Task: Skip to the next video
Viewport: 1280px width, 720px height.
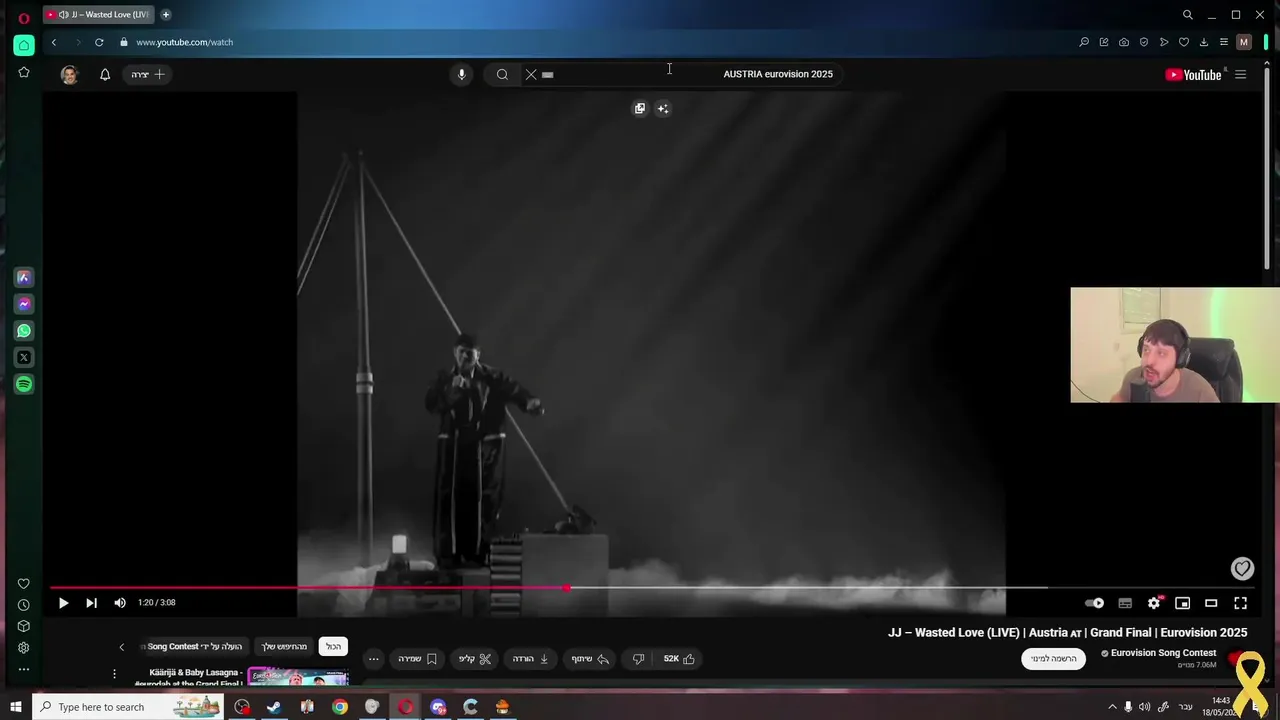Action: (x=91, y=603)
